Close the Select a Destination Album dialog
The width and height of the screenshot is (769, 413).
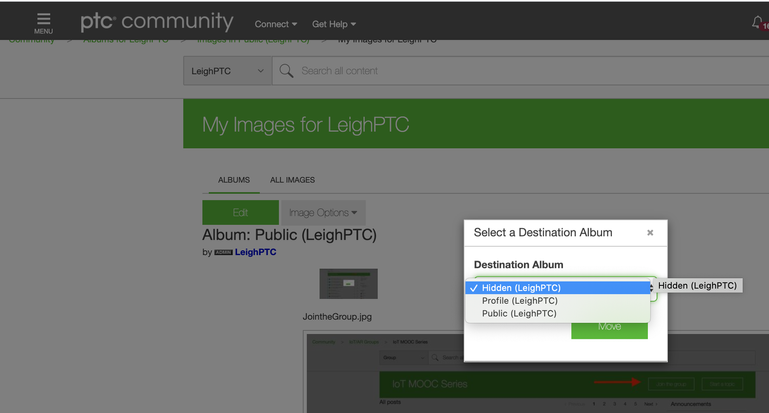(650, 233)
